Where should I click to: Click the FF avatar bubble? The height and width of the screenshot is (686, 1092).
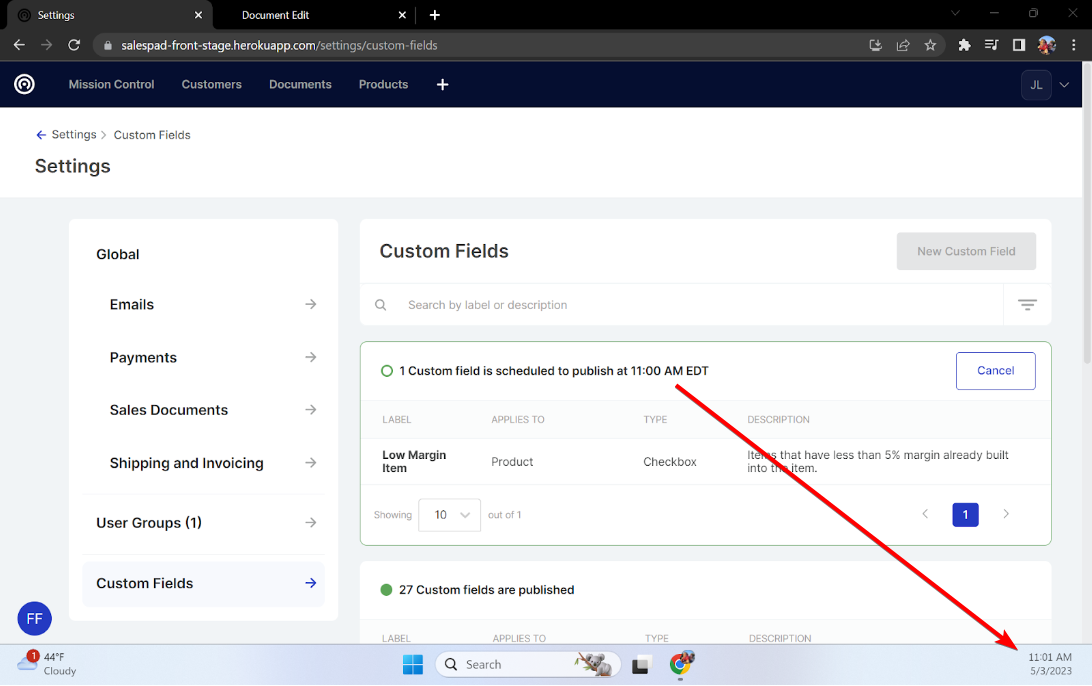point(34,619)
